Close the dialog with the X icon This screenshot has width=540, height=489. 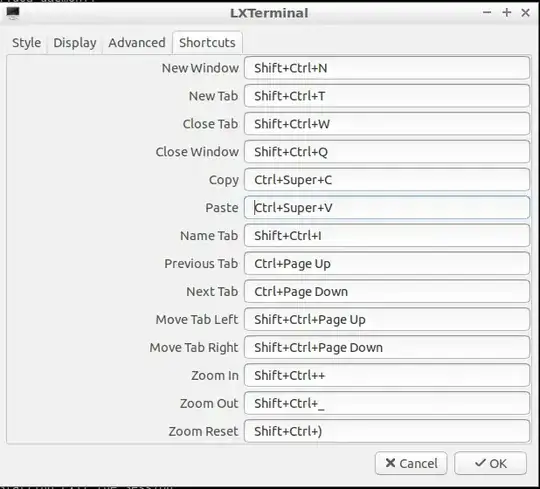(526, 13)
